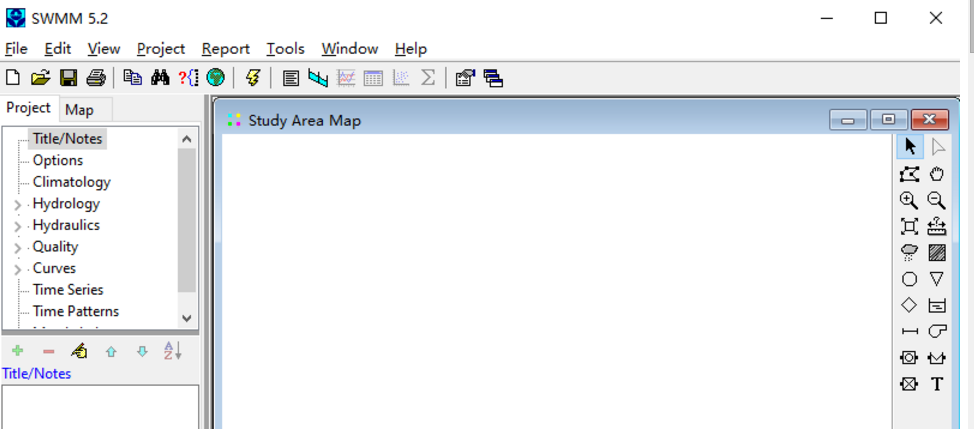View the map at full extent
The height and width of the screenshot is (429, 974).
[x=909, y=227]
